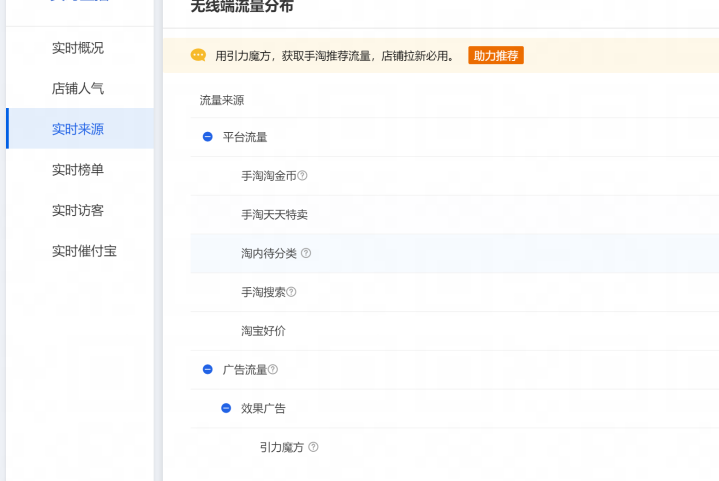Open 实时访客 in the sidebar
719x481 pixels.
pos(77,210)
